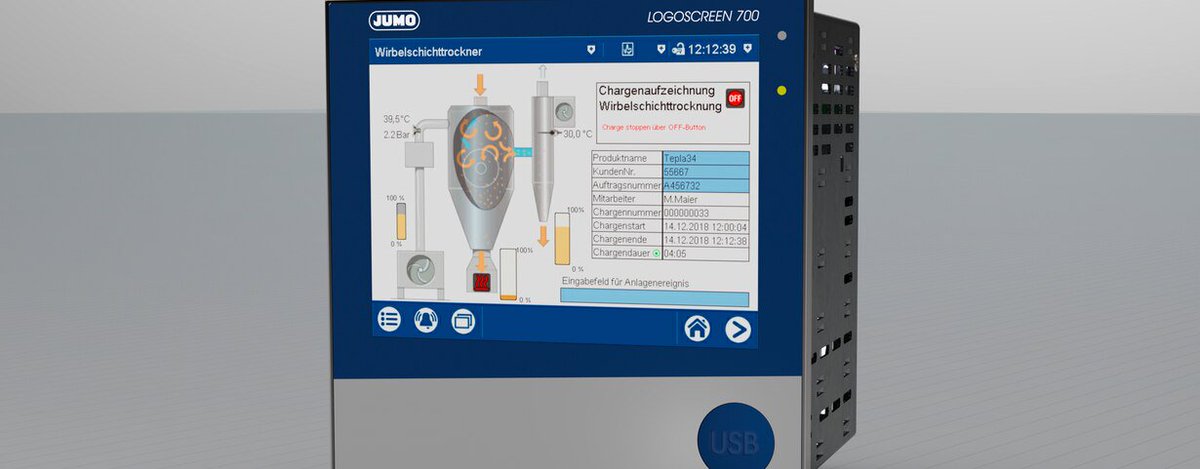Go to the next screen arrow
Image resolution: width=1200 pixels, height=469 pixels.
coord(738,329)
